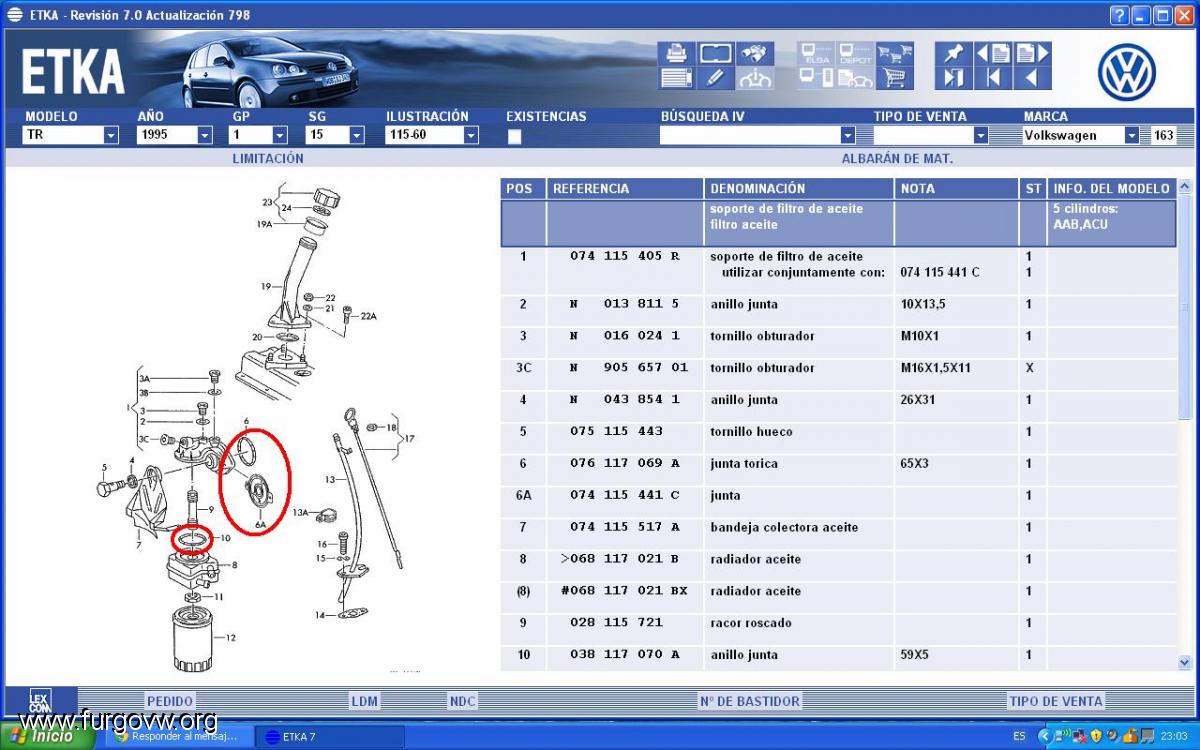Click the system clock showing 23:03
Image resolution: width=1200 pixels, height=750 pixels.
1173,737
